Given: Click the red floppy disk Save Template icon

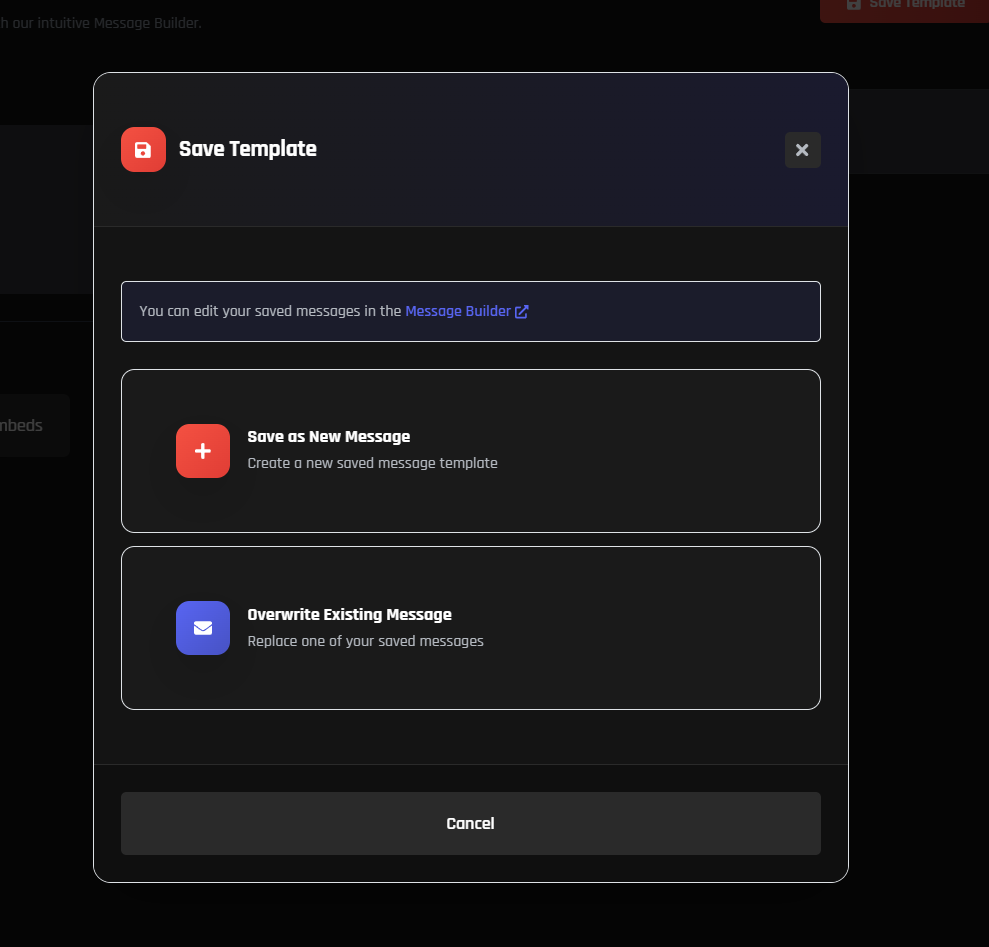Looking at the screenshot, I should 143,150.
